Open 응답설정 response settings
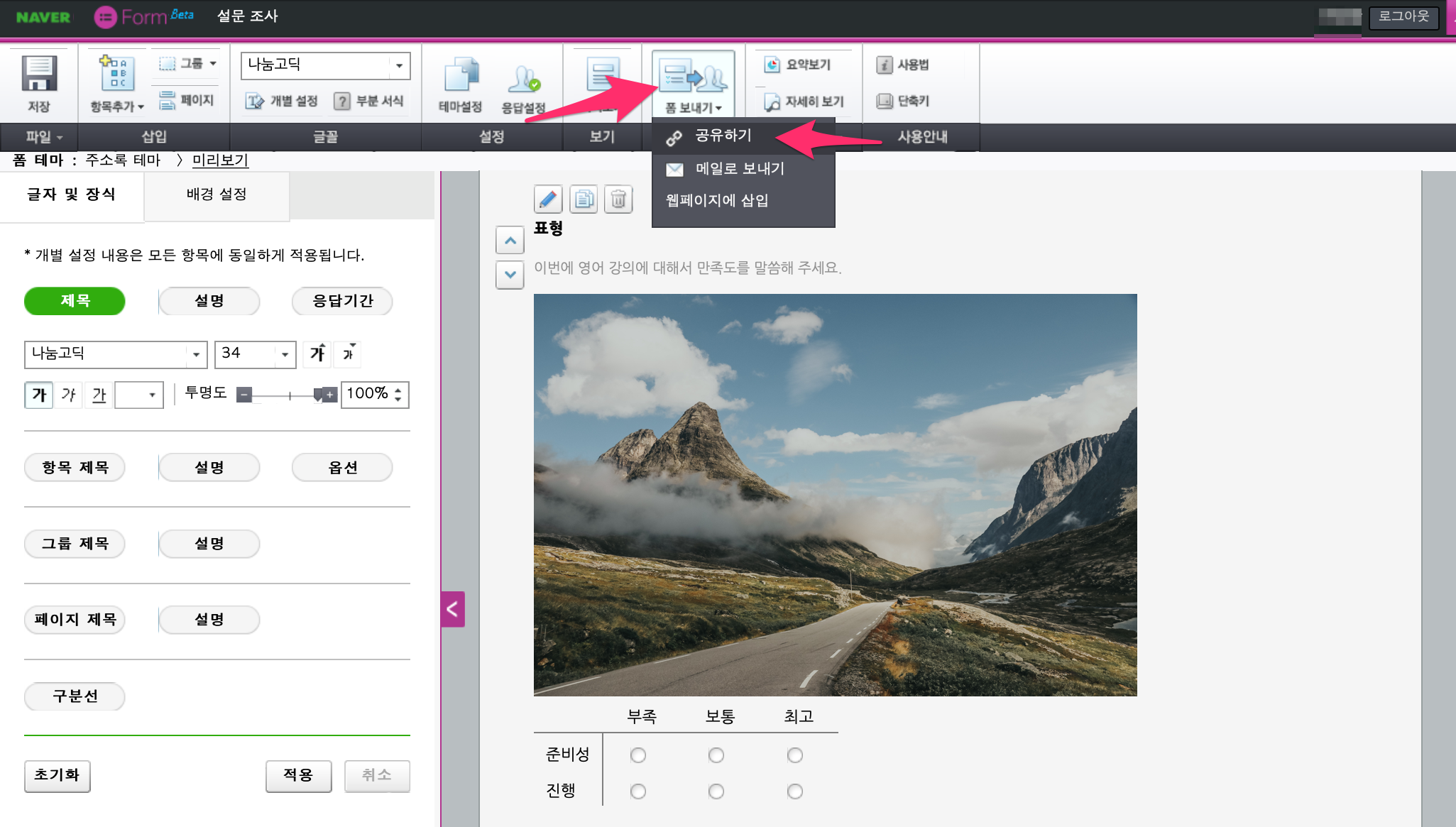 (523, 88)
